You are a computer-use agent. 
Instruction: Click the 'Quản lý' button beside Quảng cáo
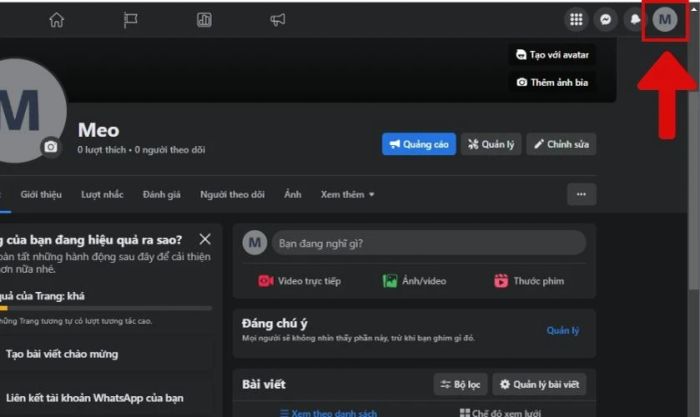[491, 144]
